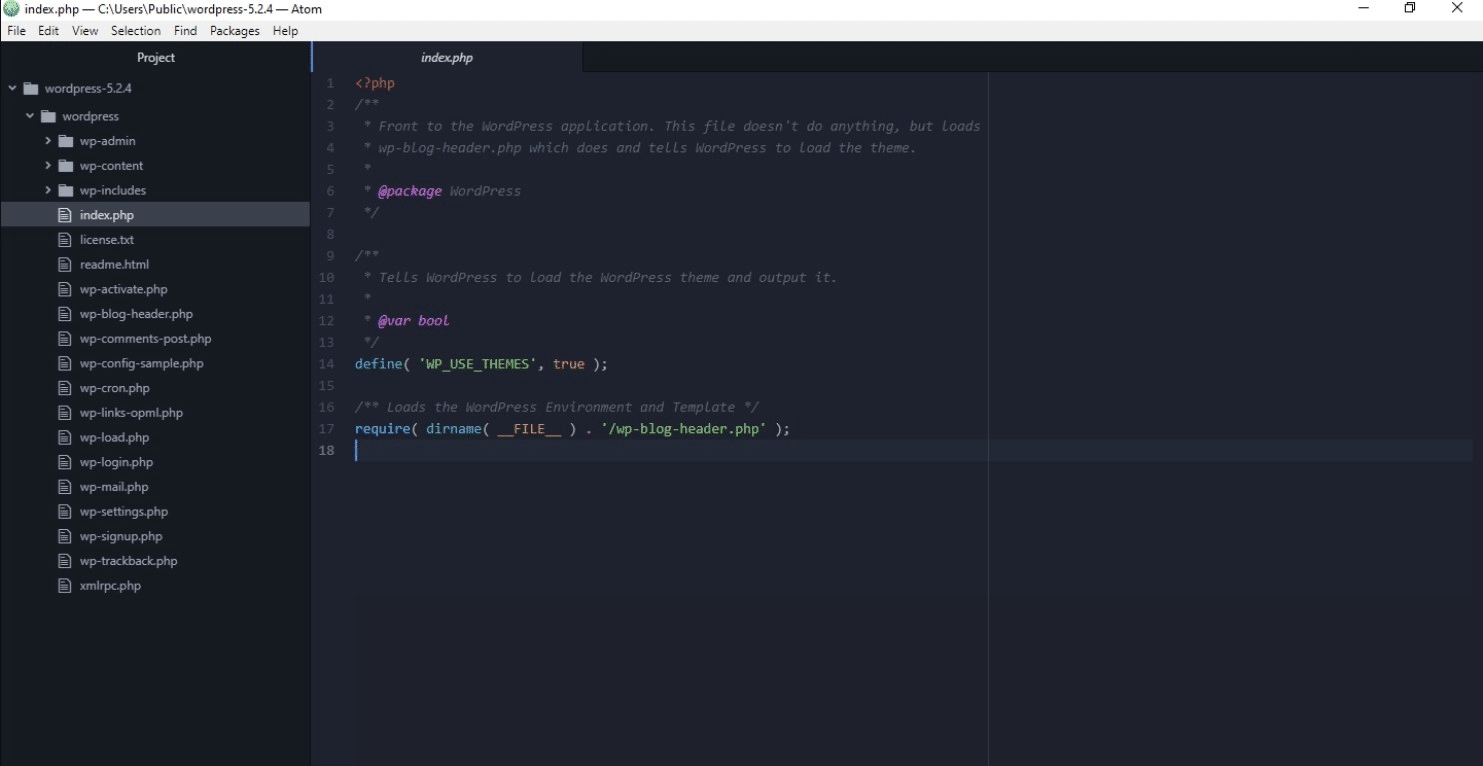Viewport: 1483px width, 766px height.
Task: Switch to the index.php tab
Action: [447, 57]
